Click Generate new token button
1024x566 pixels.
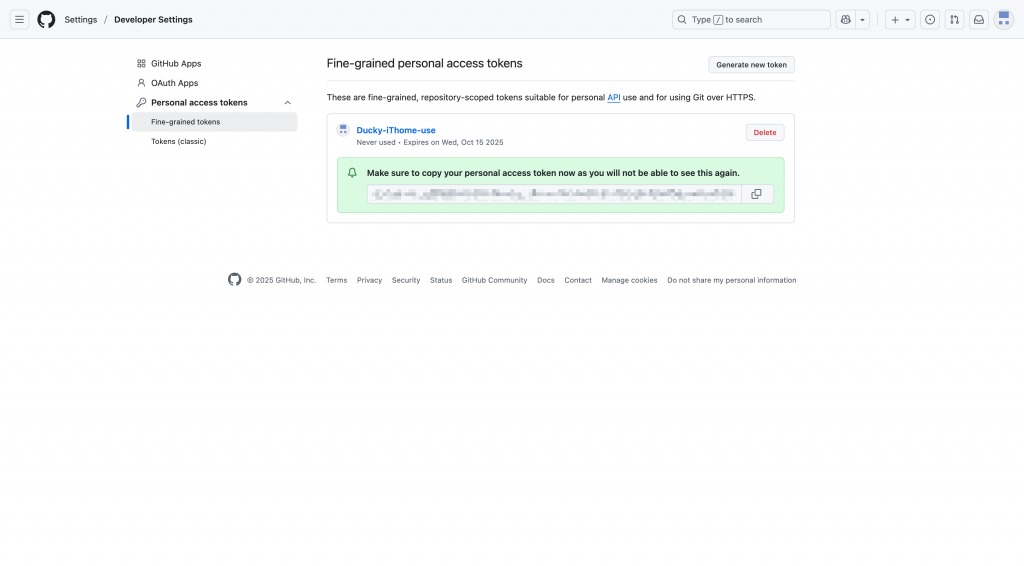coord(751,65)
